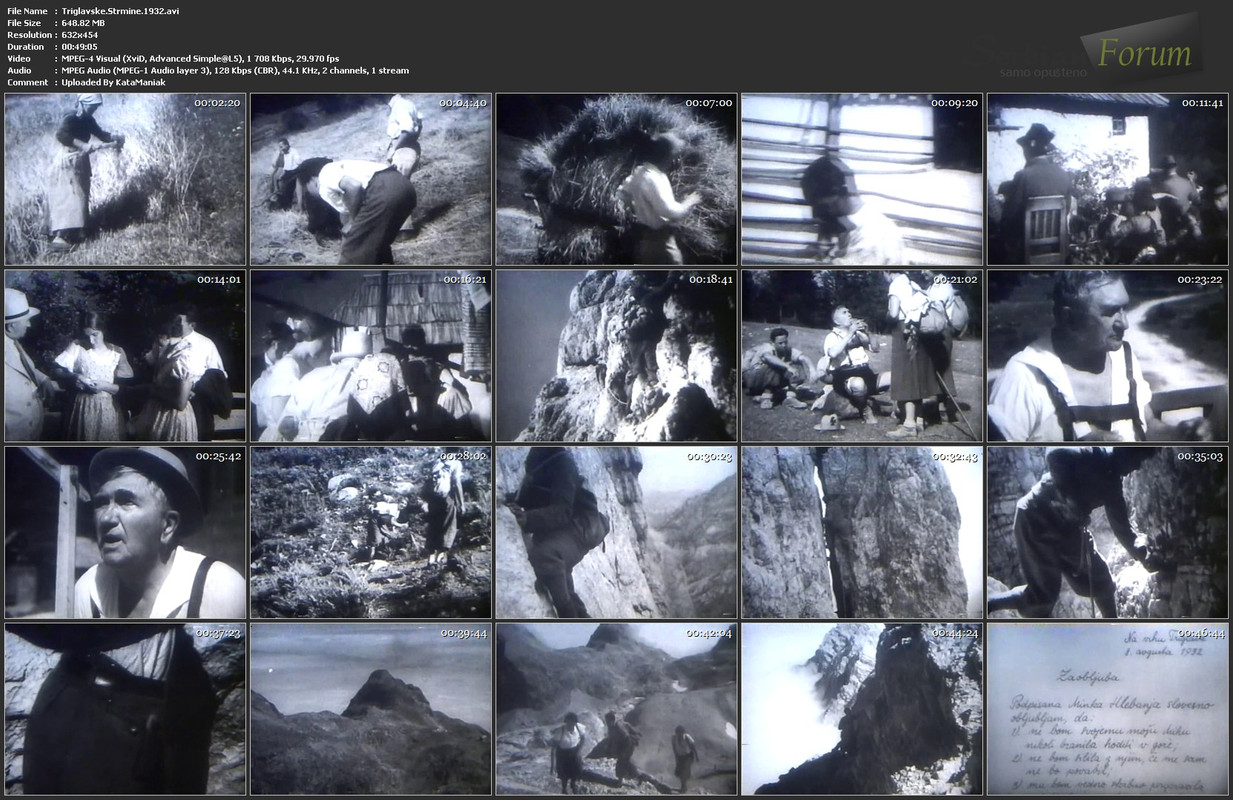Select the climber thumbnail at 00:30:23
This screenshot has width=1233, height=800.
pos(616,533)
